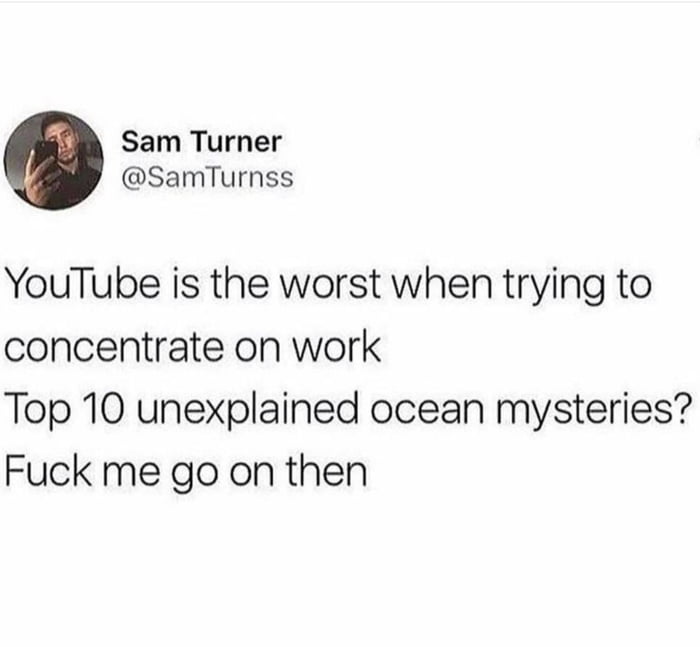Viewport: 700px width, 647px height.
Task: Open the @SamTurnss handle link
Action: [x=208, y=177]
